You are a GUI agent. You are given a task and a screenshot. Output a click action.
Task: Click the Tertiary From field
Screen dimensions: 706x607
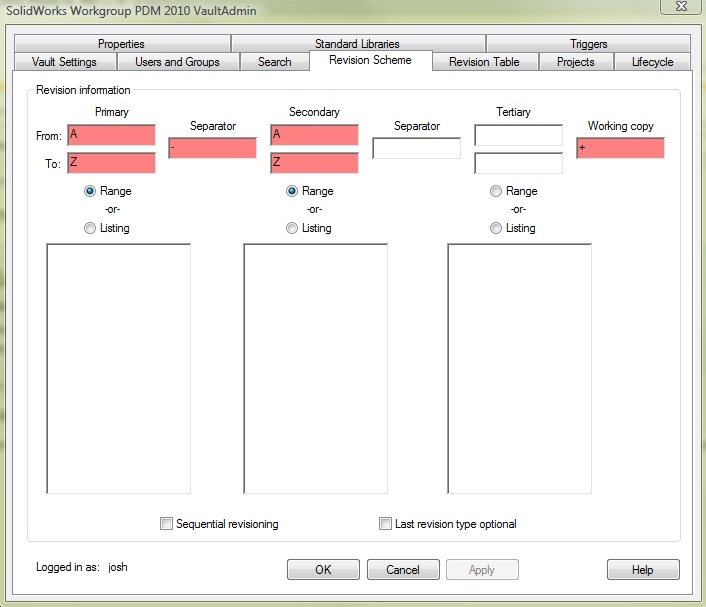(518, 135)
